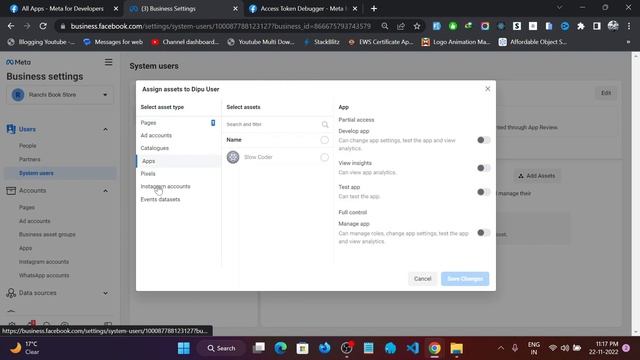Enable the Test app toggle
The image size is (640, 360).
coord(483,192)
